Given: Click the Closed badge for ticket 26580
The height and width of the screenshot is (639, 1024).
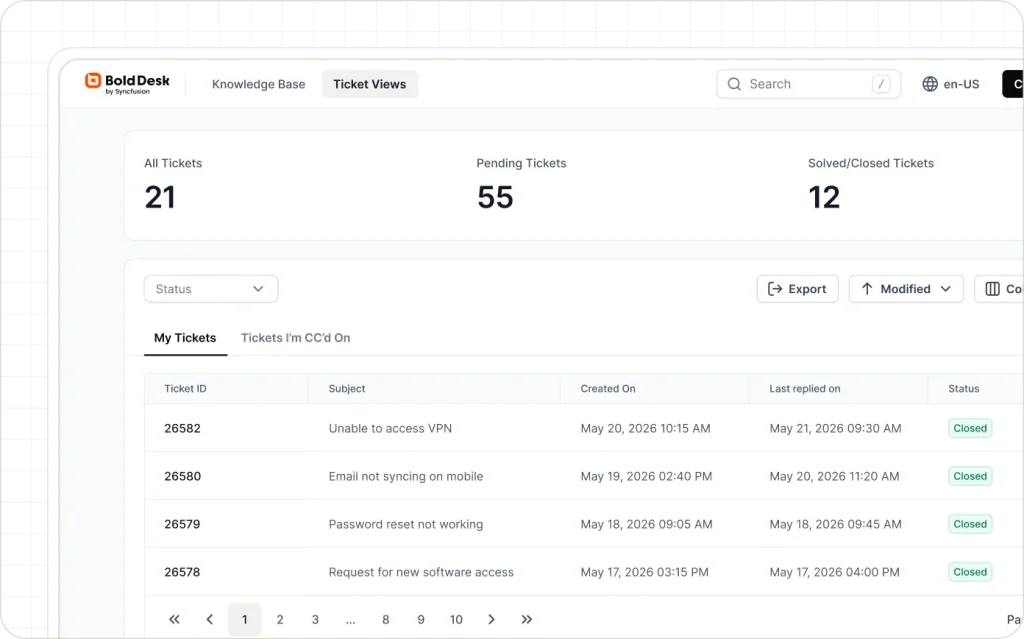Looking at the screenshot, I should point(970,476).
